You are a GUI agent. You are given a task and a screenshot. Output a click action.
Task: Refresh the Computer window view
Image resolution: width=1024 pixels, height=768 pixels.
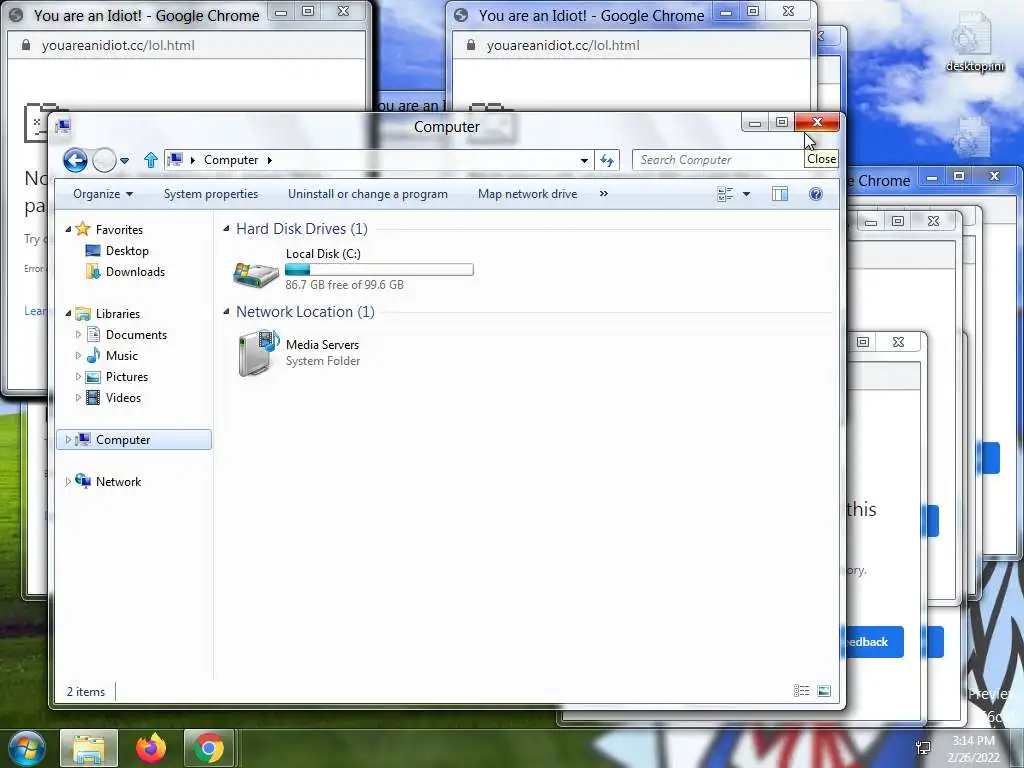607,160
